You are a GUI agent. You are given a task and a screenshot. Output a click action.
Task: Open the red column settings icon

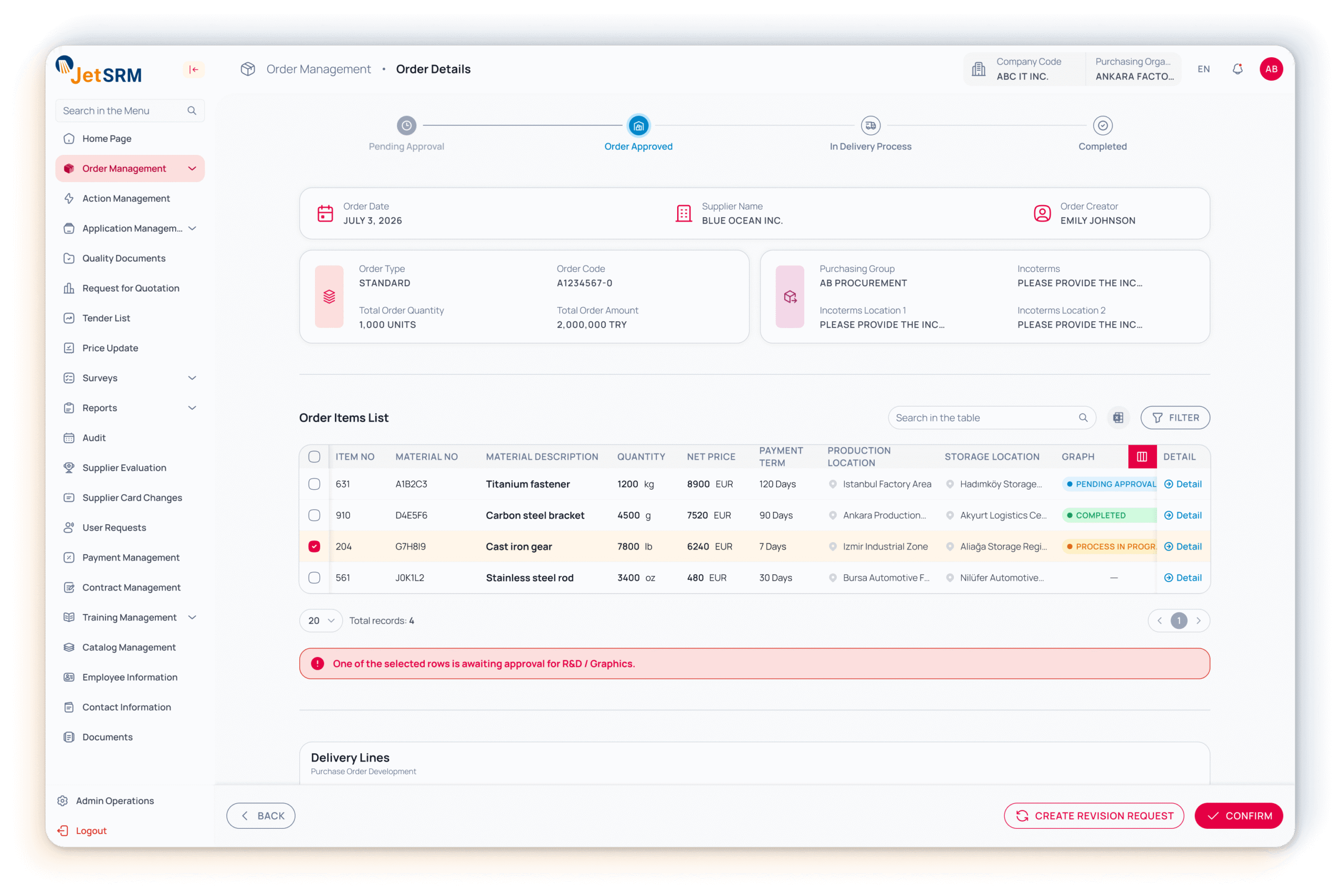click(x=1142, y=457)
